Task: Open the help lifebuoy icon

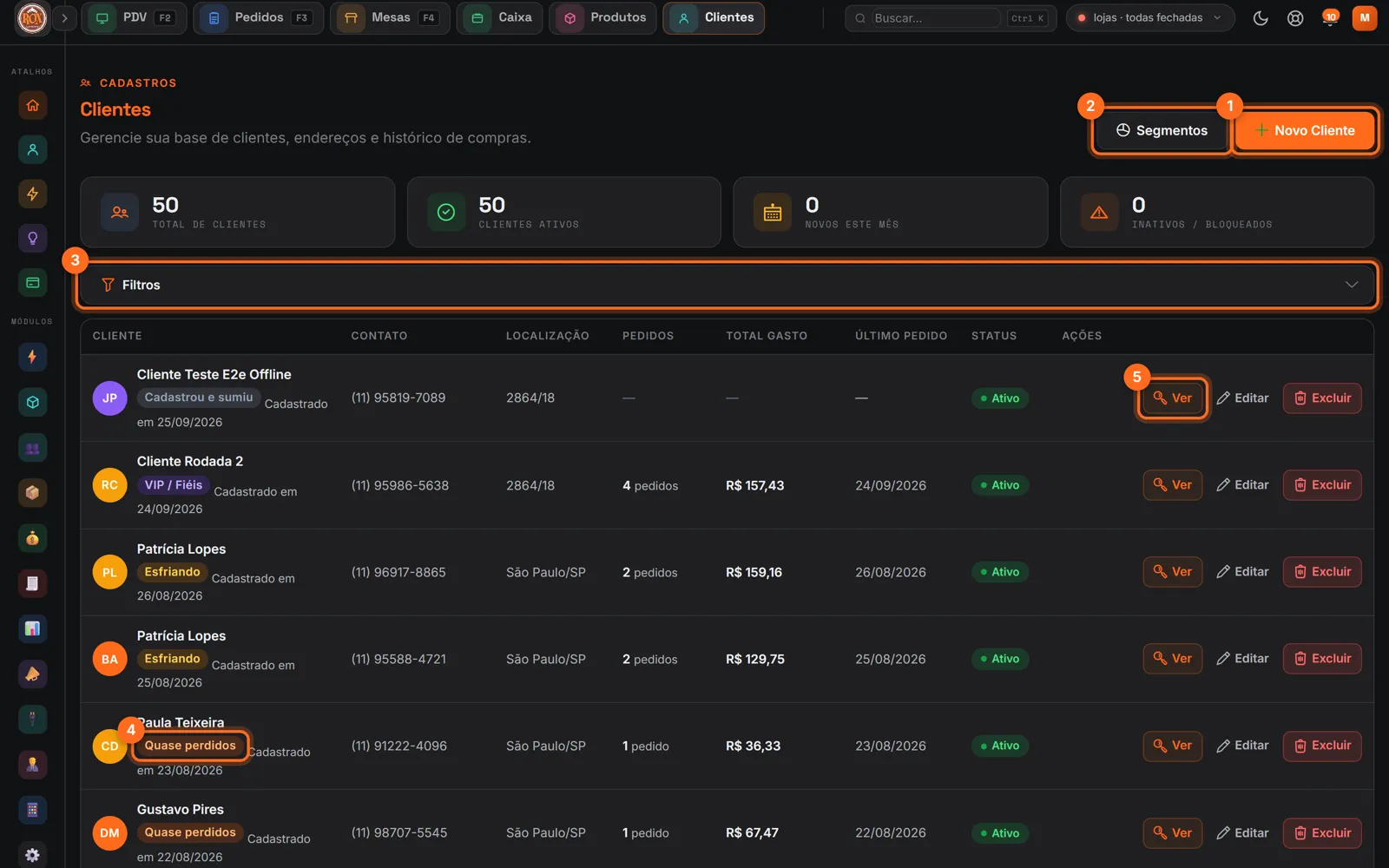Action: (x=1295, y=17)
